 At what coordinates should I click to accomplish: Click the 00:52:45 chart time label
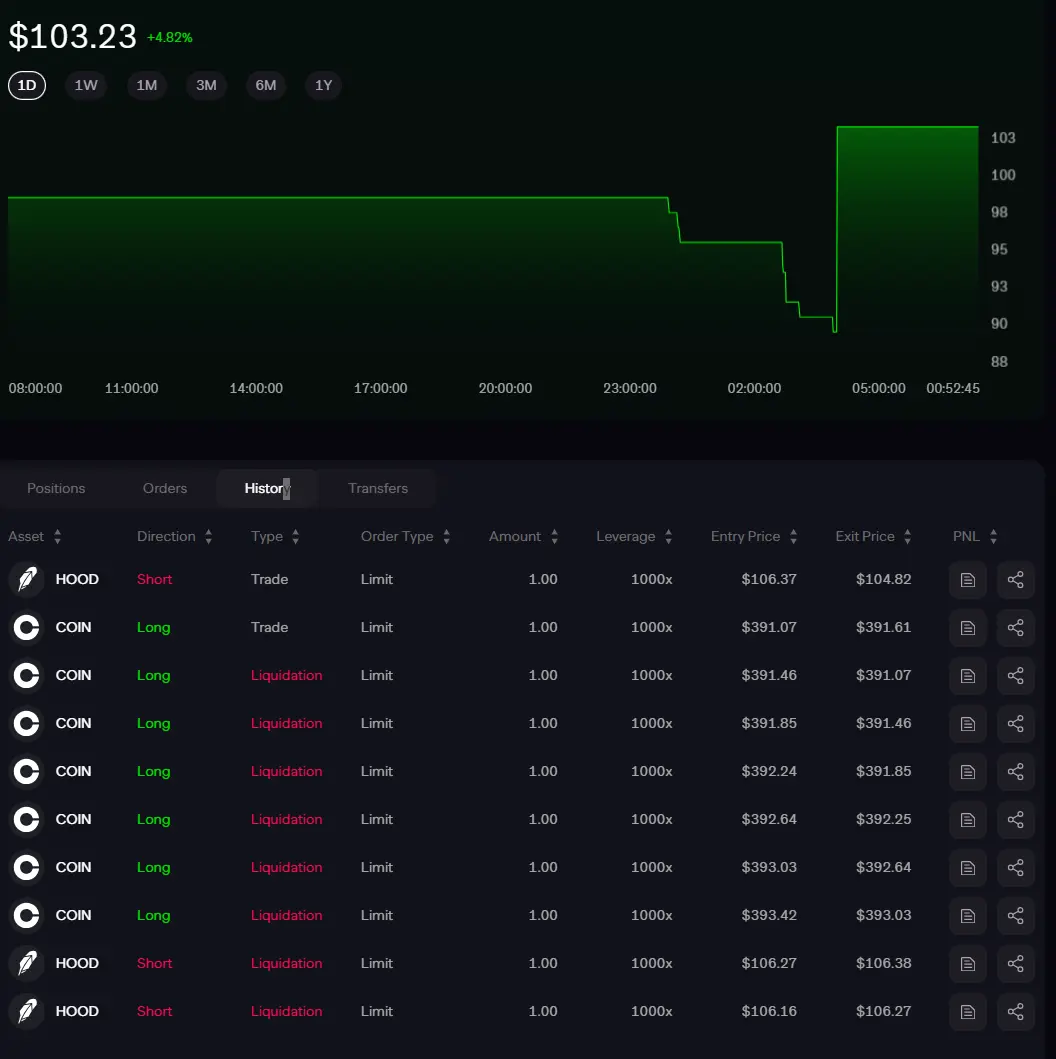[x=953, y=388]
